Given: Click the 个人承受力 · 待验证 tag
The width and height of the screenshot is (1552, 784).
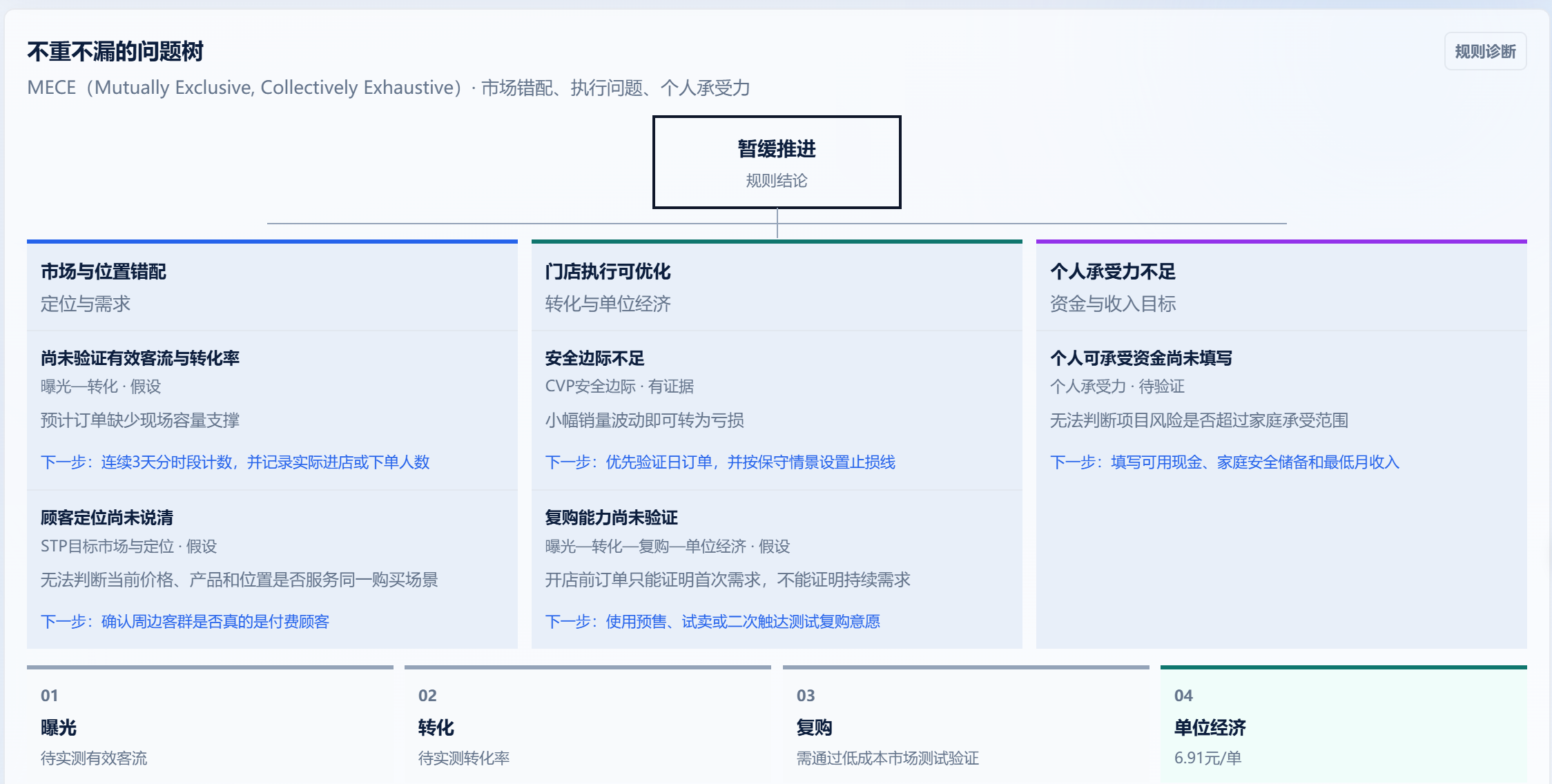Looking at the screenshot, I should click(x=1118, y=386).
